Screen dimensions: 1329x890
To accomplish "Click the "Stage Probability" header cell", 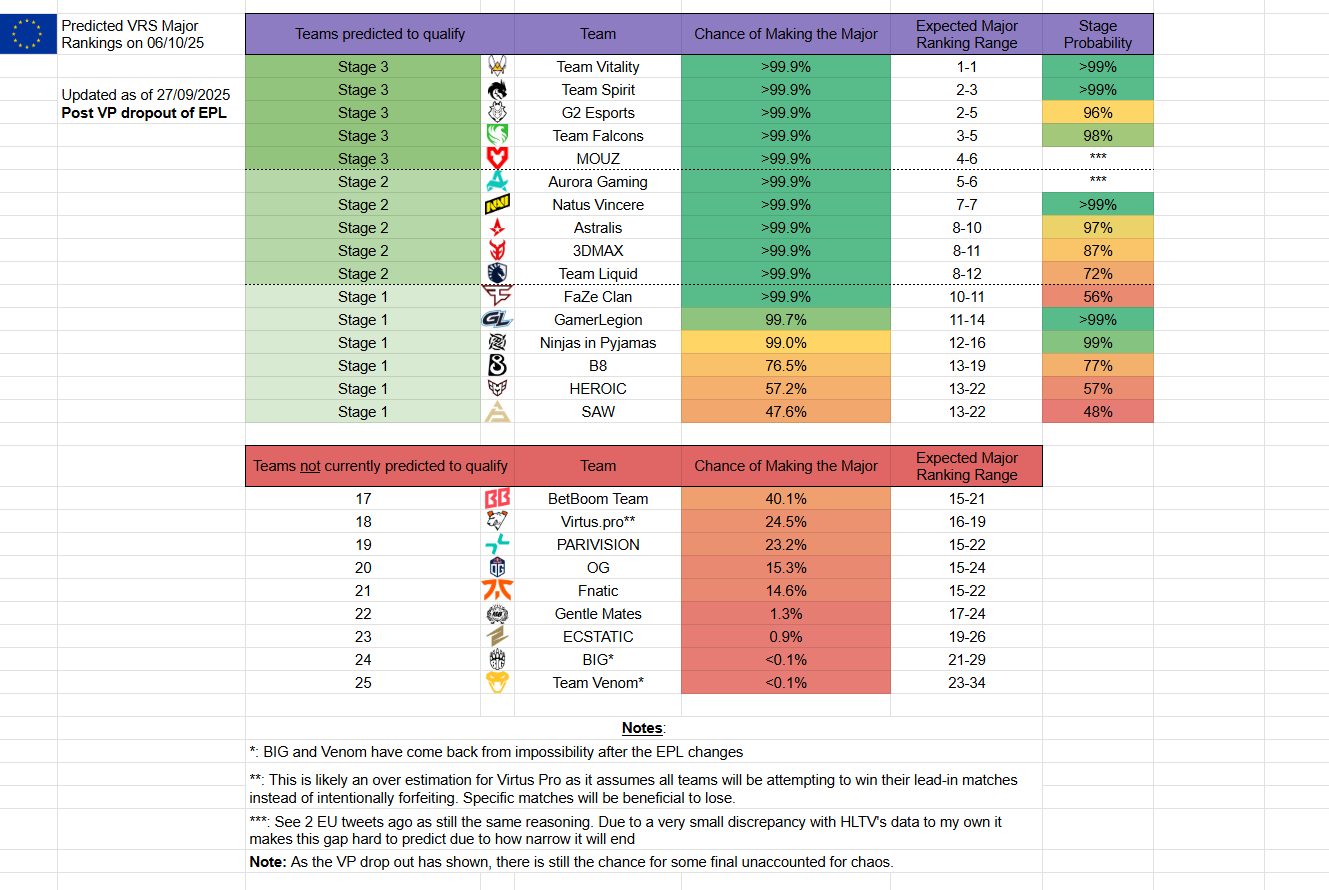I will (x=1097, y=34).
